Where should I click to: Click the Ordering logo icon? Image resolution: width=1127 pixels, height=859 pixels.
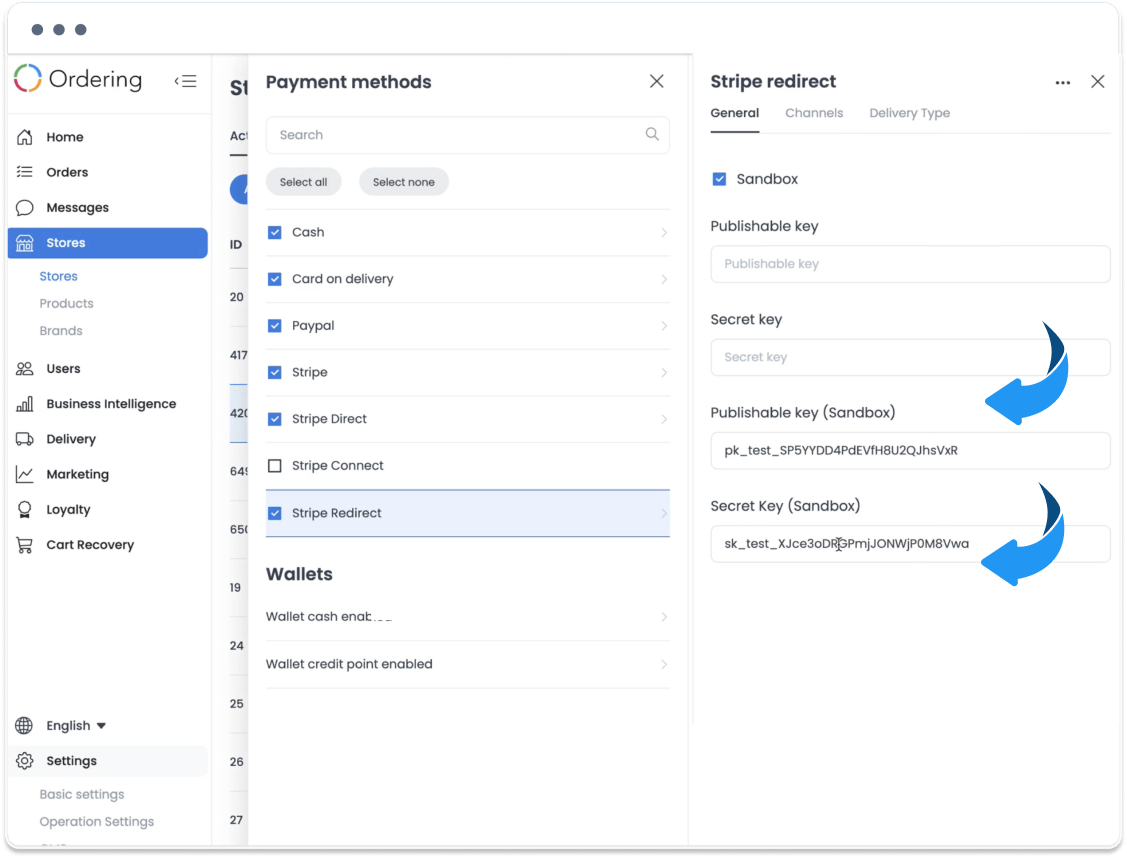coord(27,78)
